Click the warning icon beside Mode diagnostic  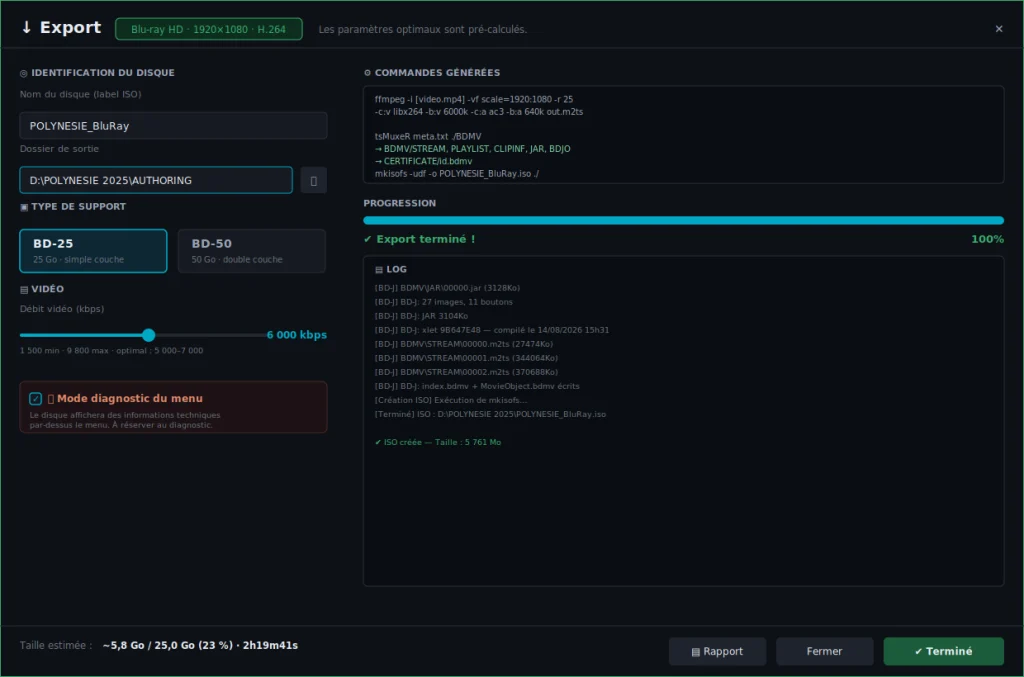click(51, 399)
